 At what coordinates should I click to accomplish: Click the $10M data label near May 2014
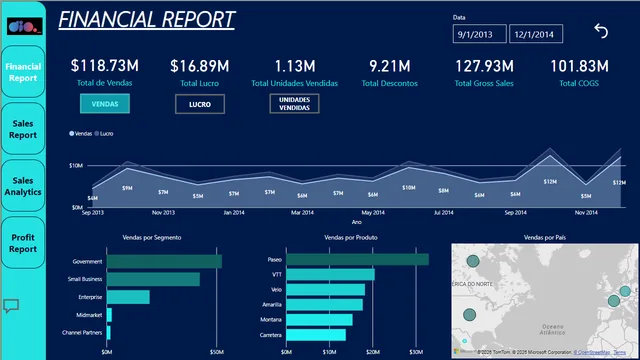tap(409, 188)
